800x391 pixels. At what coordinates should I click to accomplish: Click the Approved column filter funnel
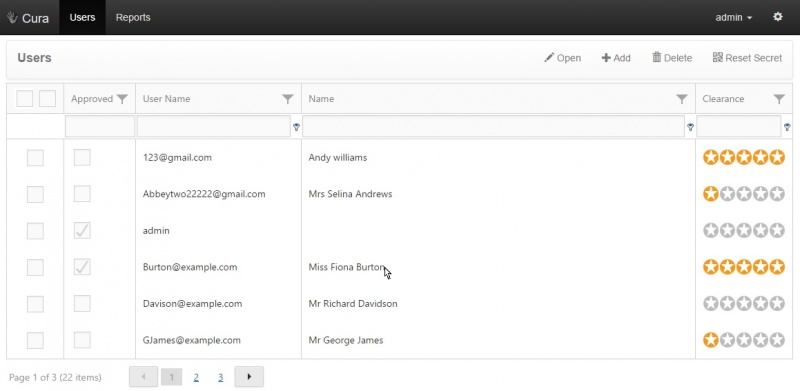pos(122,99)
